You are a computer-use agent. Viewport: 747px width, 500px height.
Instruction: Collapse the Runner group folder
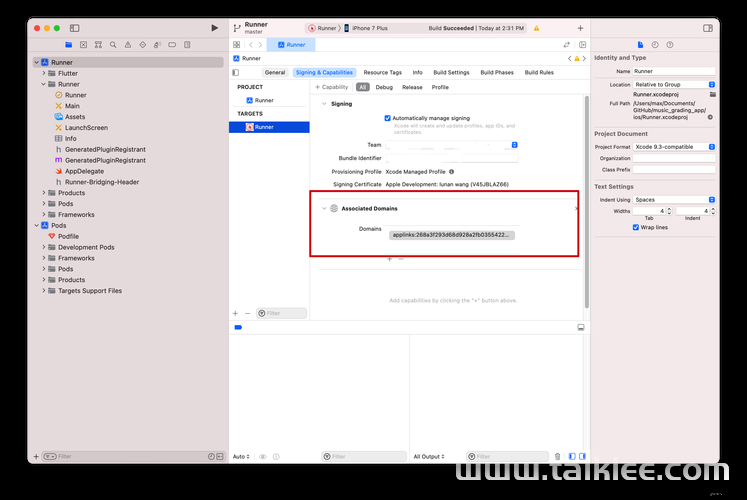(x=44, y=84)
